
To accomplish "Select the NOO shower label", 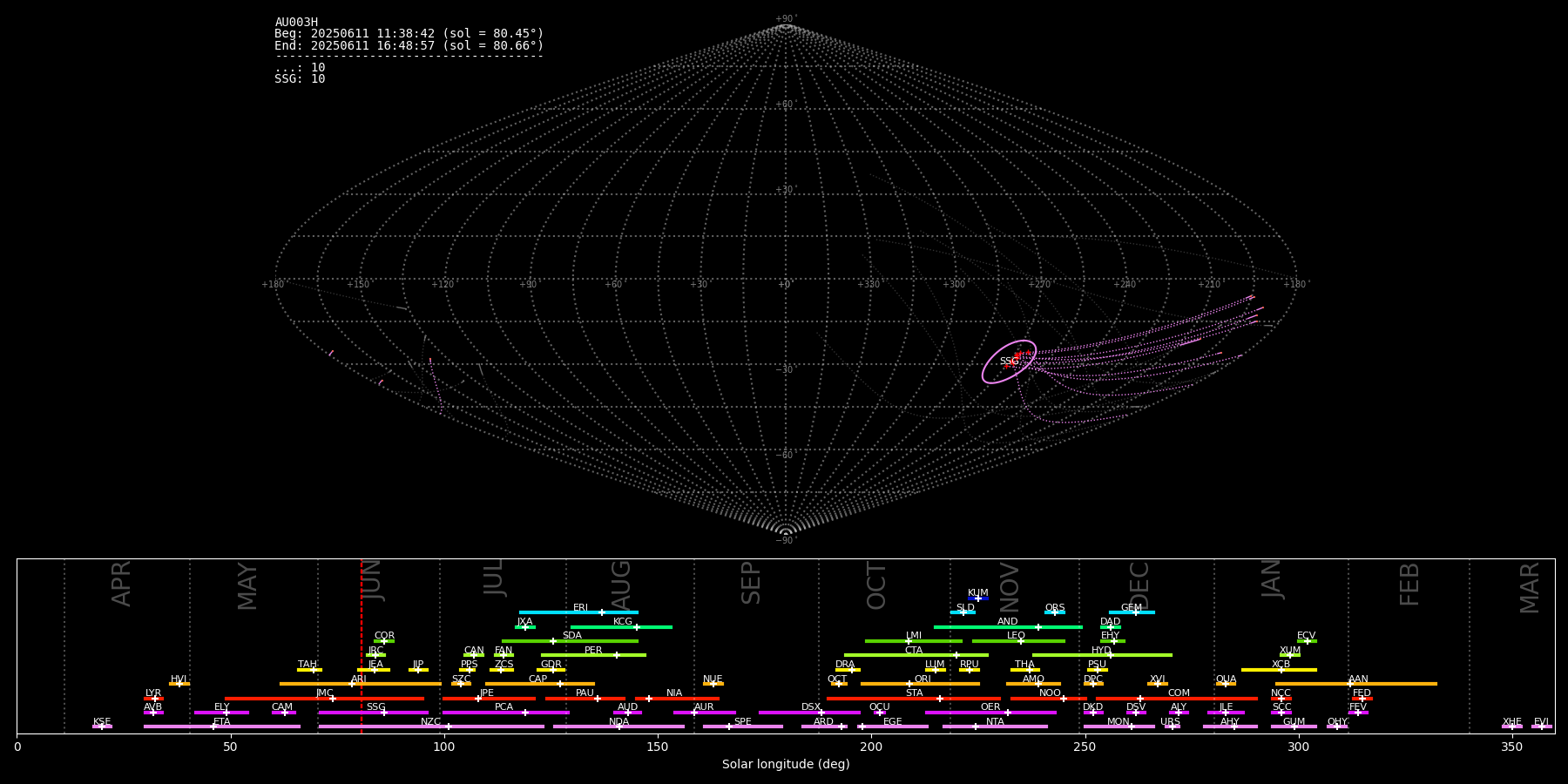I will click(1050, 693).
